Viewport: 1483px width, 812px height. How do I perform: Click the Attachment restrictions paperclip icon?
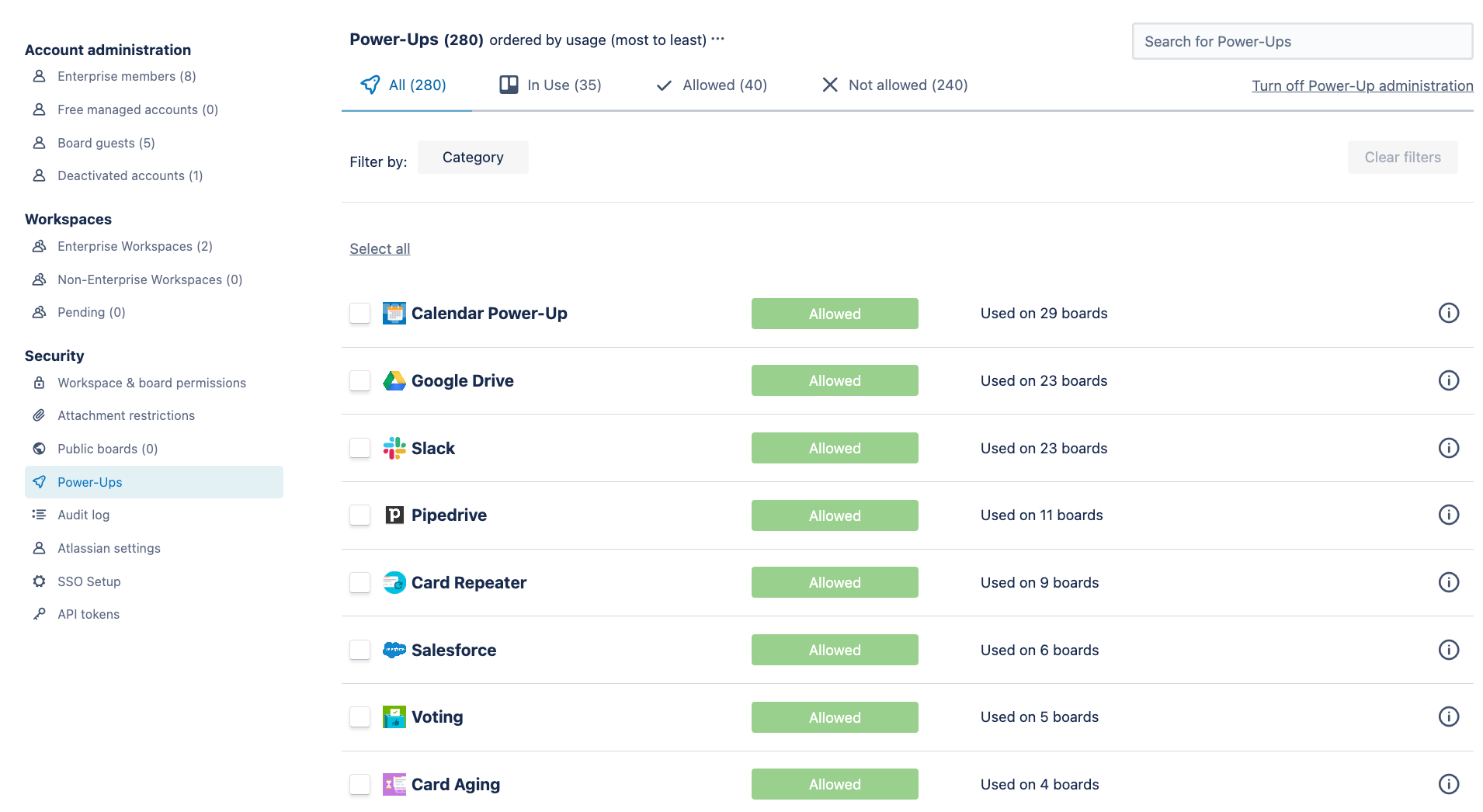tap(39, 415)
